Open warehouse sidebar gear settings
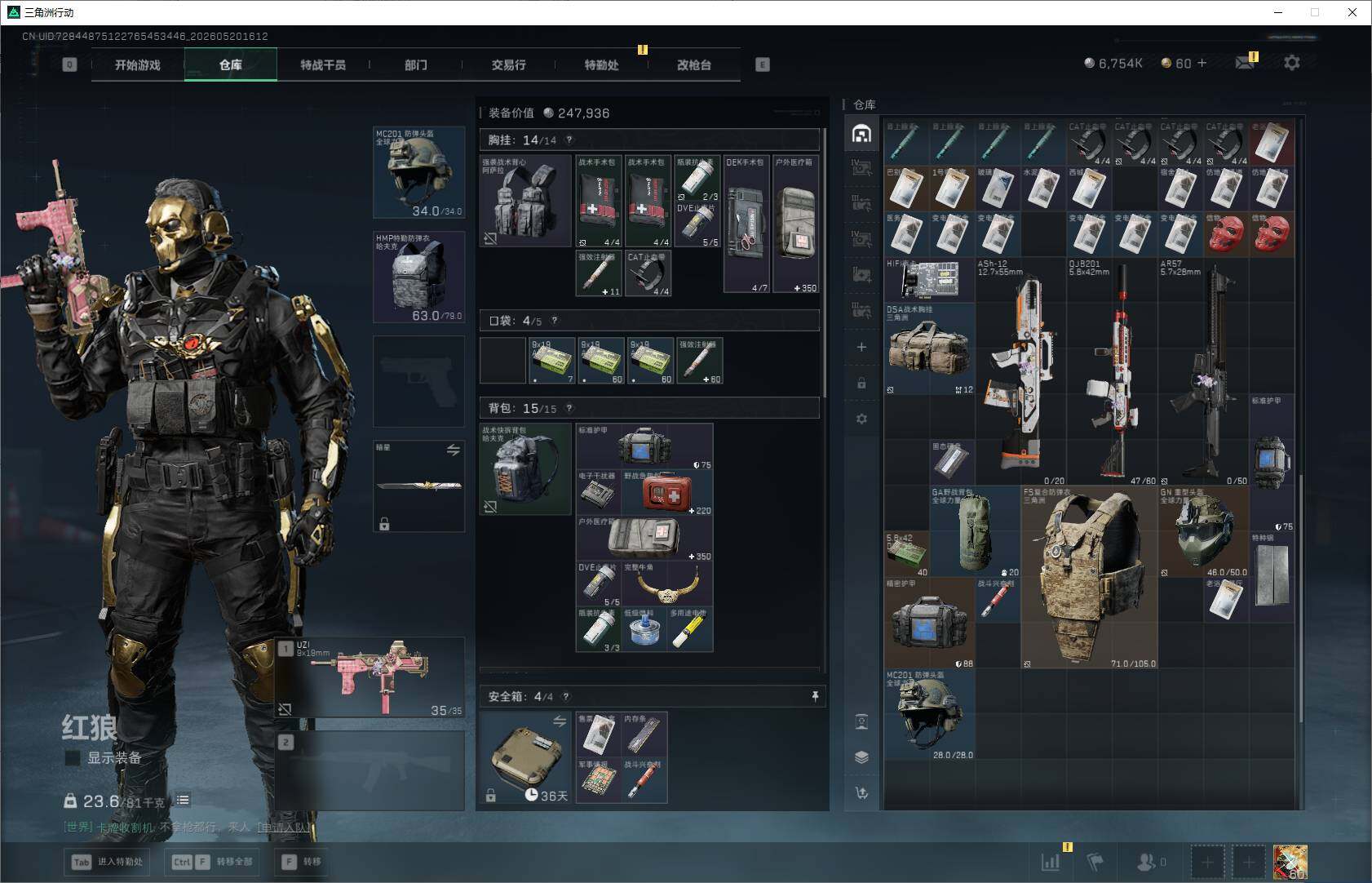The width and height of the screenshot is (1372, 883). pyautogui.click(x=861, y=419)
